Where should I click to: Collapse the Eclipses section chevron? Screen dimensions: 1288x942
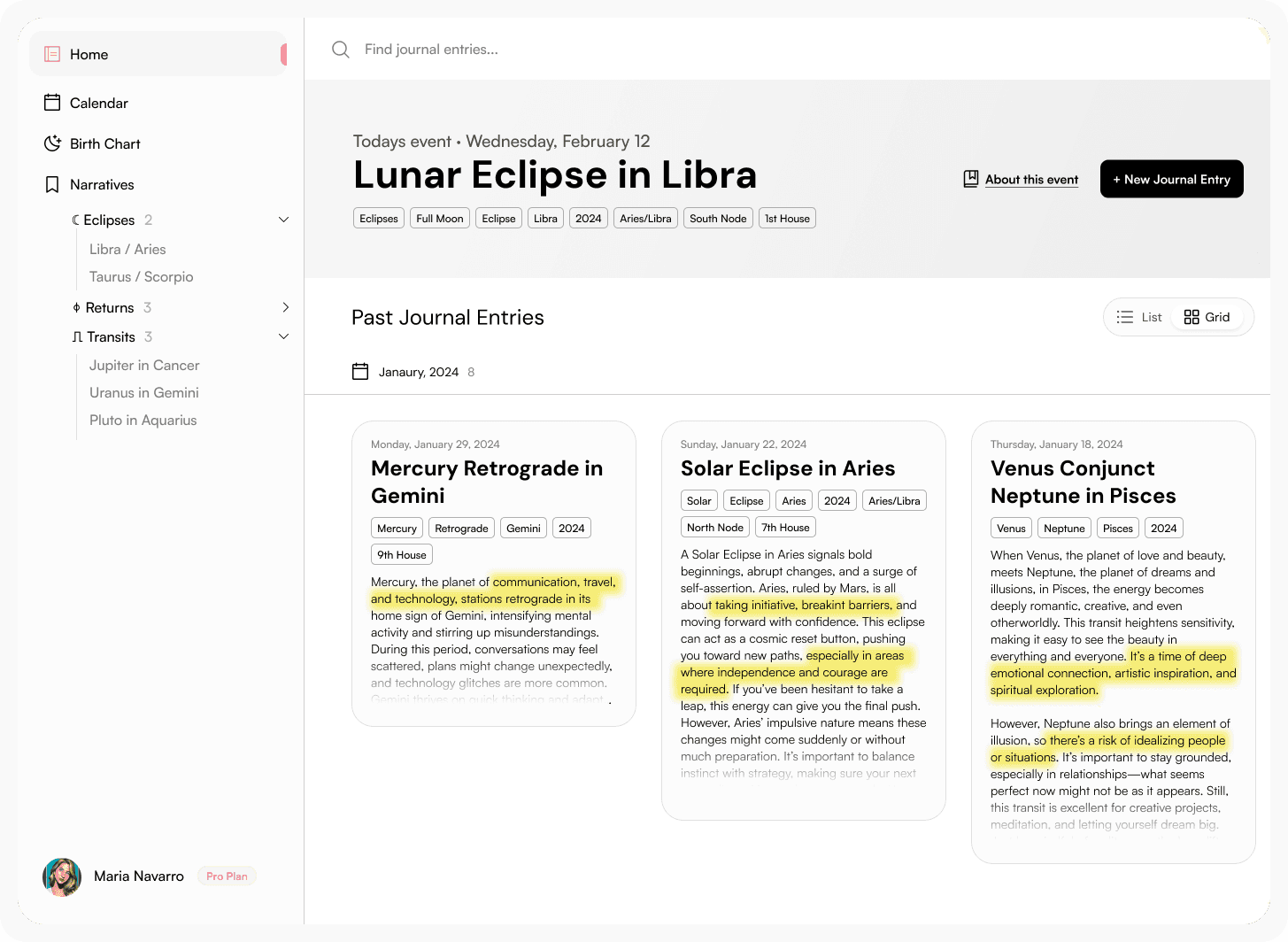coord(284,220)
